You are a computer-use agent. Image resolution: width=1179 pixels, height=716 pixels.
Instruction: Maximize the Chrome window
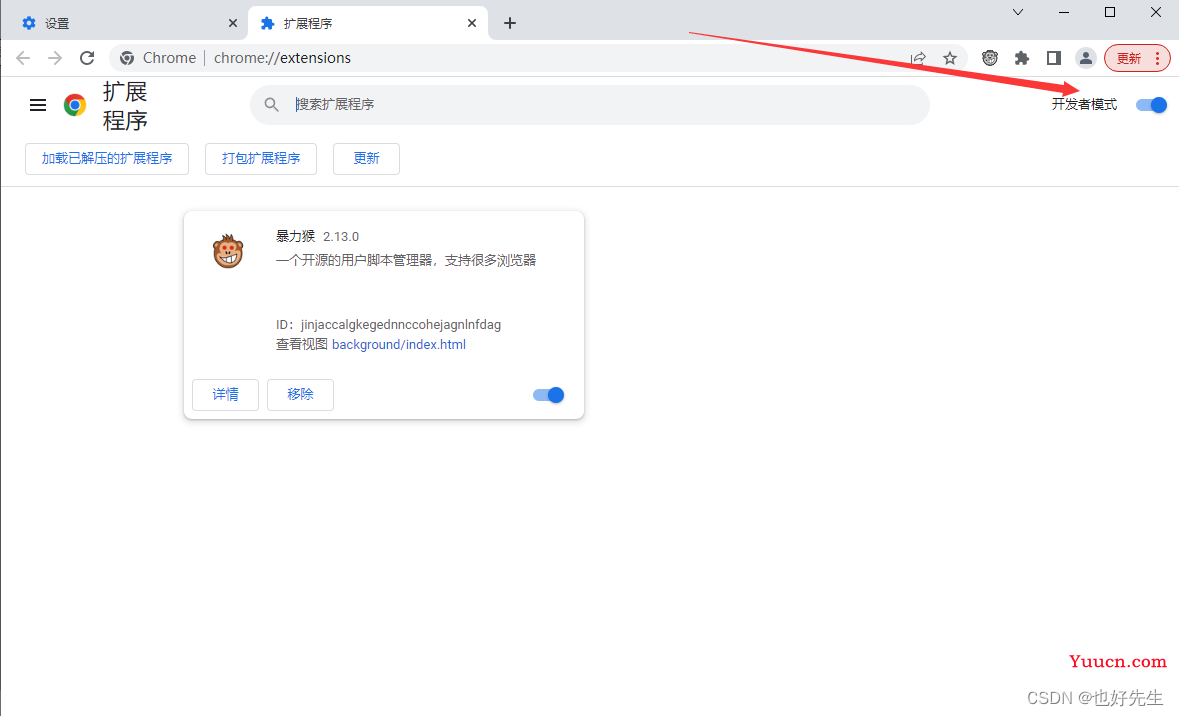tap(1110, 12)
